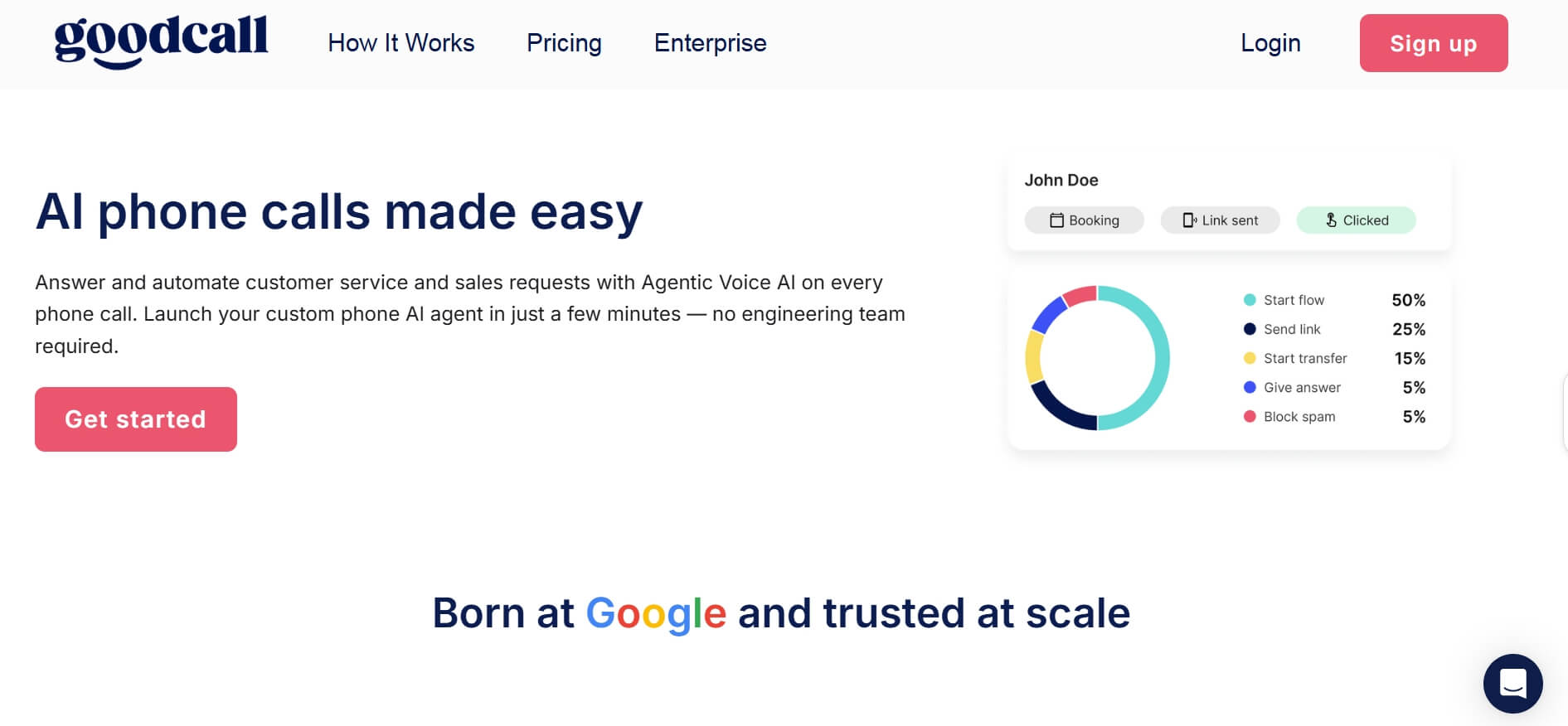
Task: Click the pointer icon in Clicked chip
Action: pos(1331,220)
